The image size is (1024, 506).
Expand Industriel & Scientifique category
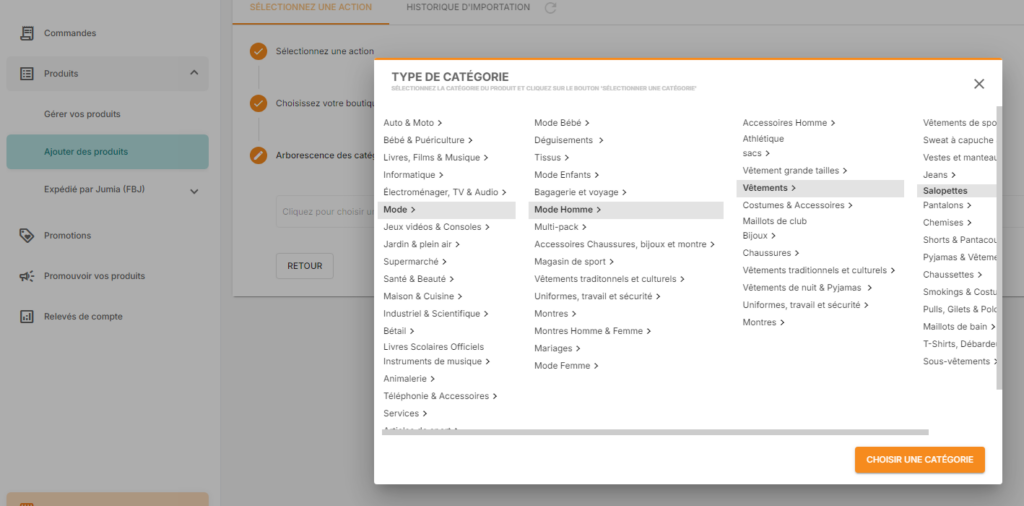[436, 314]
